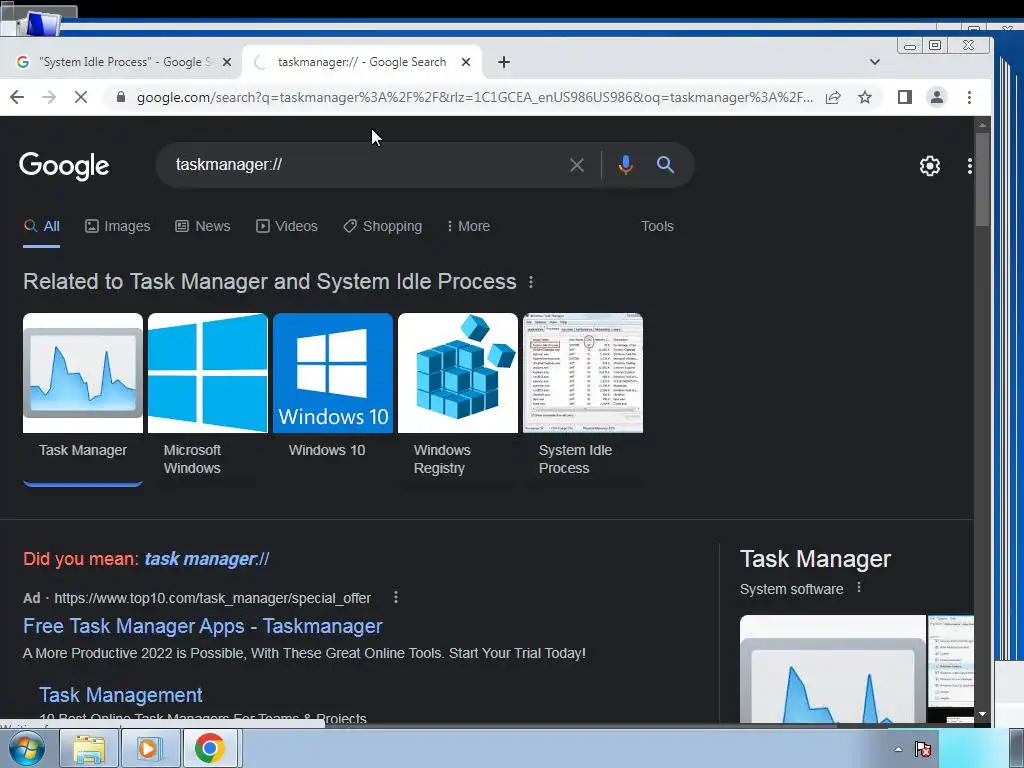Select the All results tab
The width and height of the screenshot is (1024, 768).
click(42, 226)
